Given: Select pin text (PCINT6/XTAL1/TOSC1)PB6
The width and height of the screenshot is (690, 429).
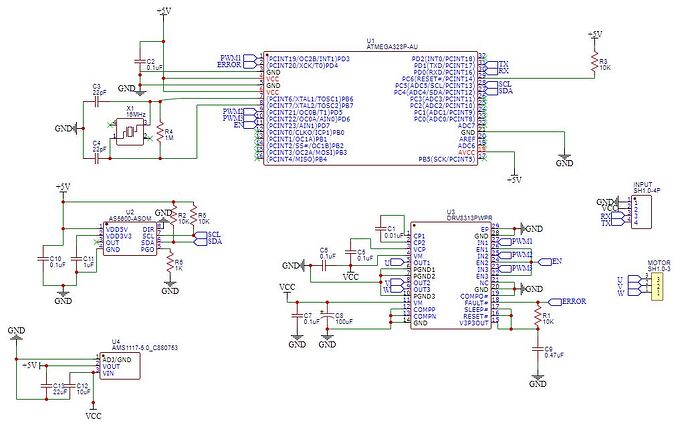Looking at the screenshot, I should (310, 99).
